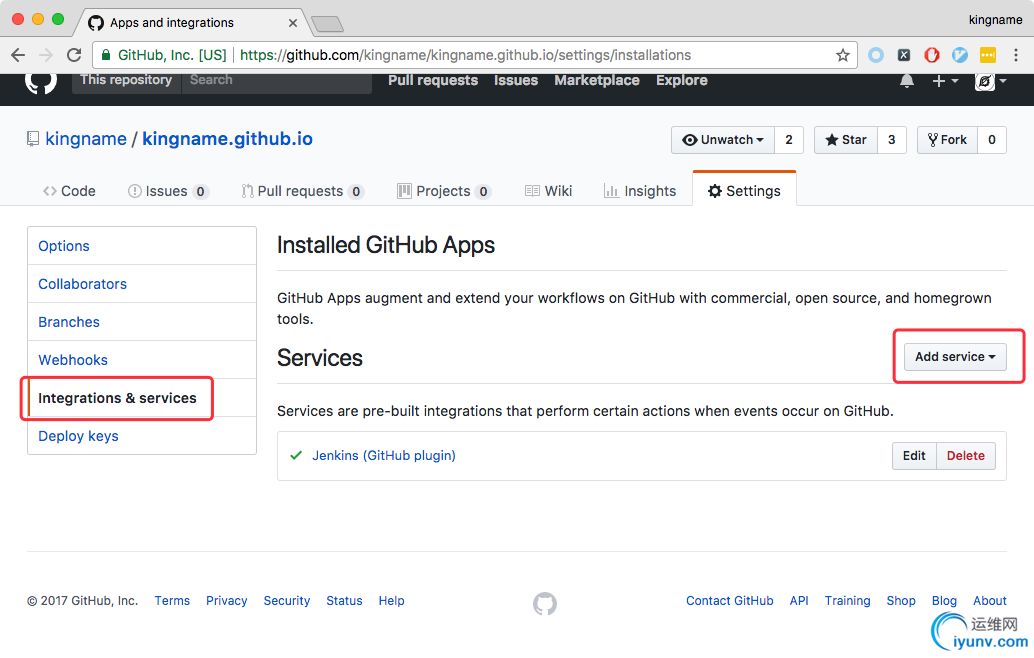
Task: Open the Help footer link
Action: tap(391, 601)
